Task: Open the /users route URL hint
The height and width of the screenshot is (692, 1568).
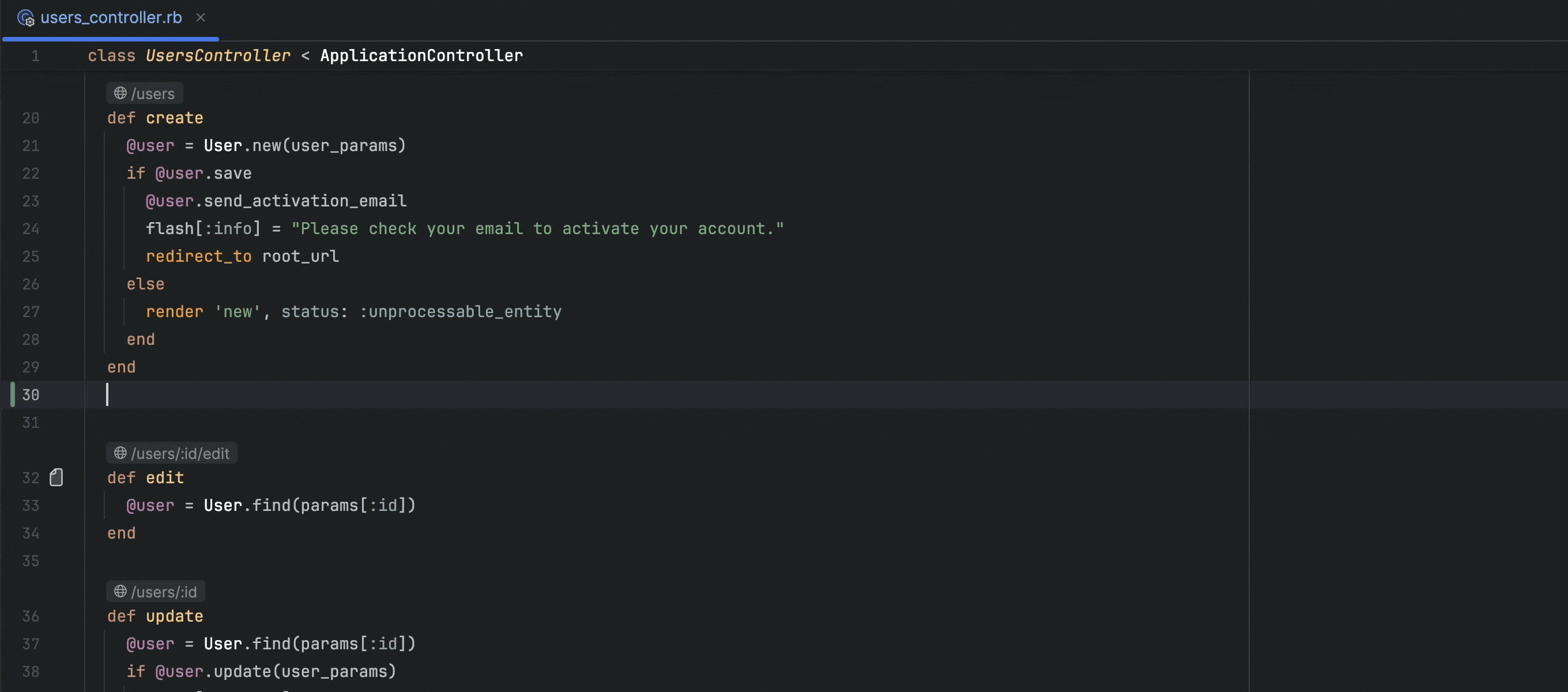Action: click(x=153, y=94)
